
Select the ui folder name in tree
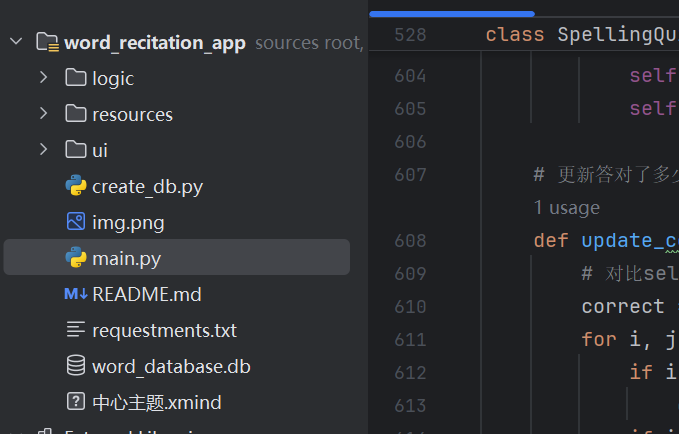coord(100,150)
